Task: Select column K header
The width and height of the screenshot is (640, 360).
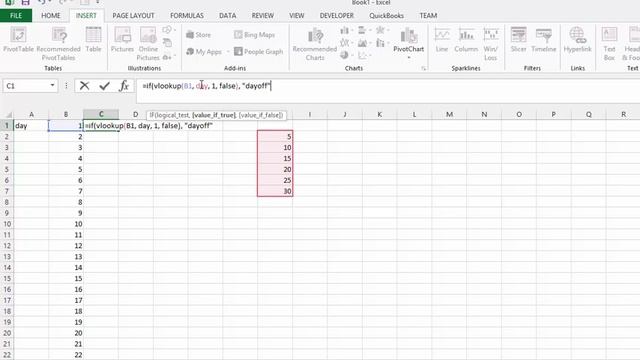Action: [380, 114]
